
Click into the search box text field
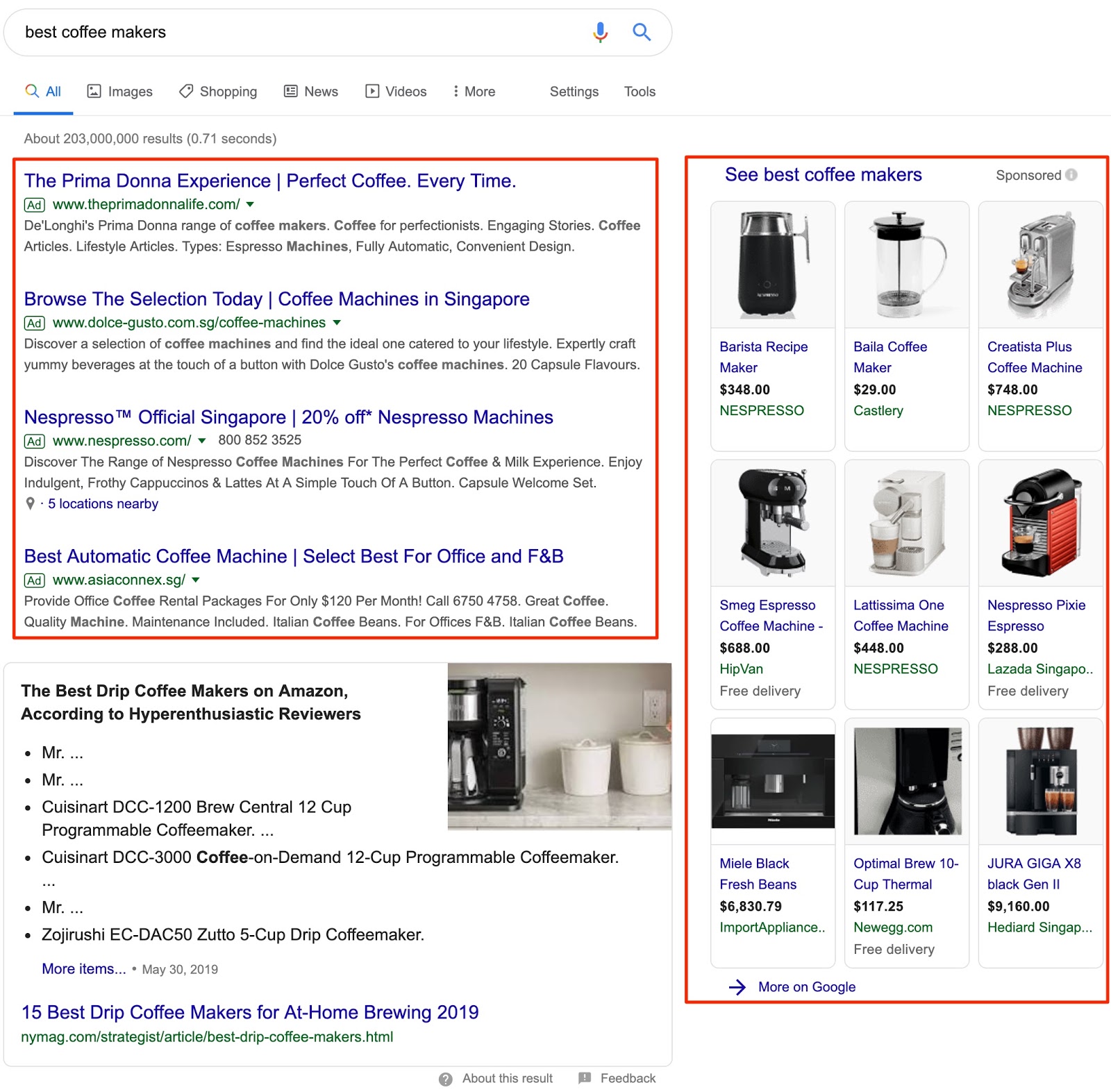click(x=299, y=32)
